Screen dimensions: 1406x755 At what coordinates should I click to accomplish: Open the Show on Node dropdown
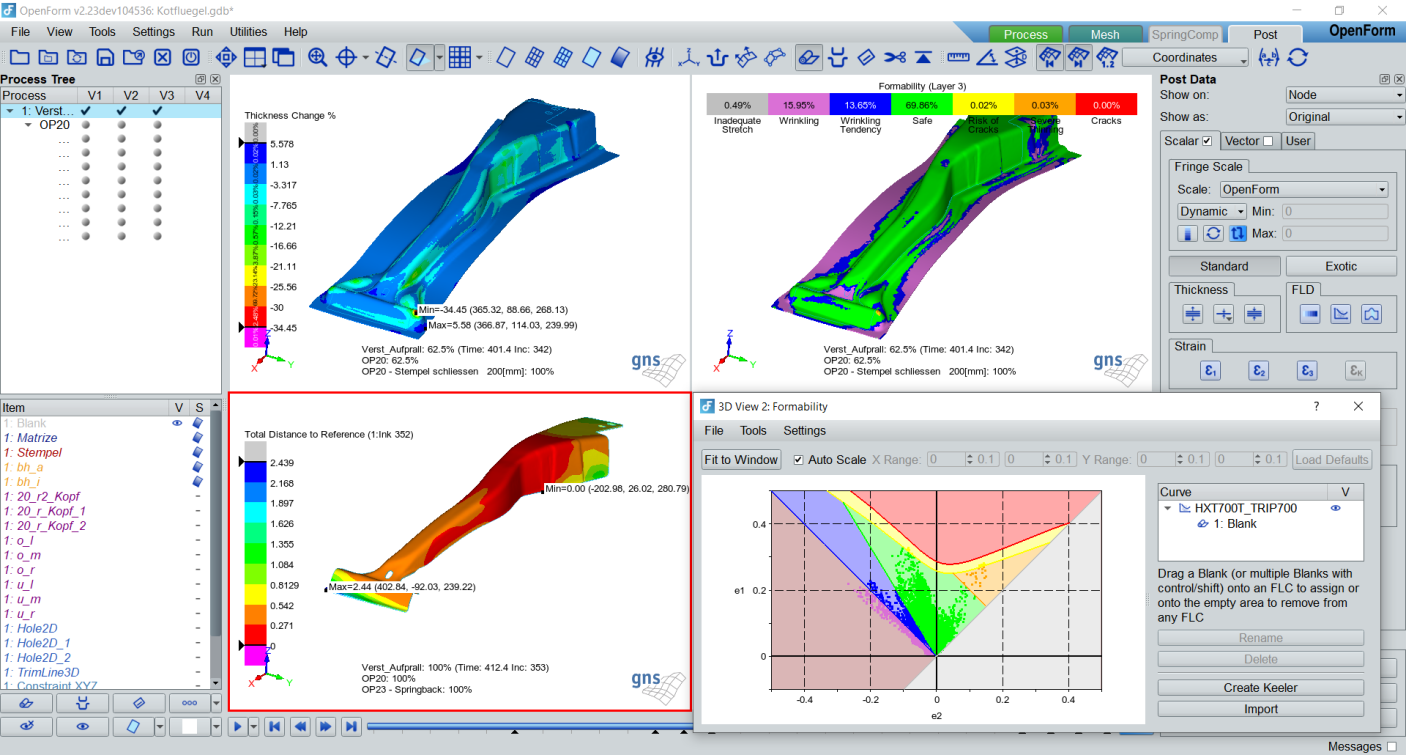click(1345, 95)
